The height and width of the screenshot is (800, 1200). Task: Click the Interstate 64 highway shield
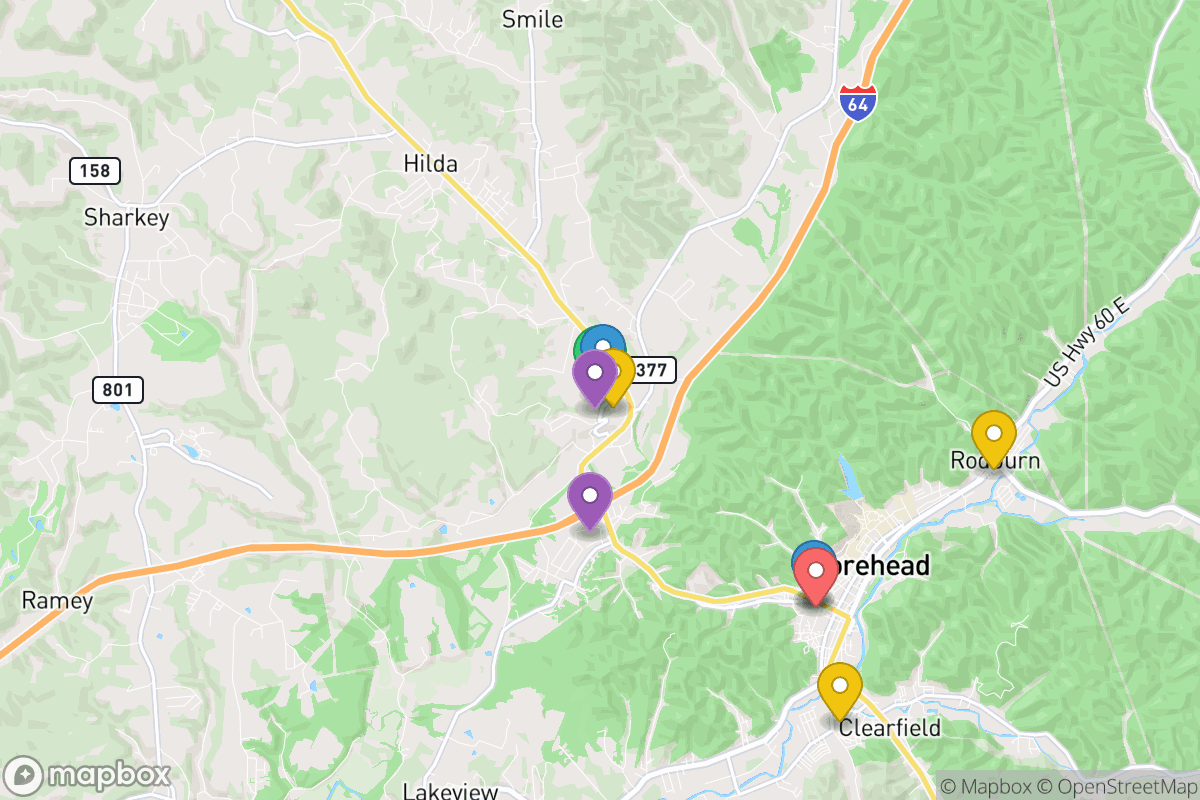coord(857,102)
